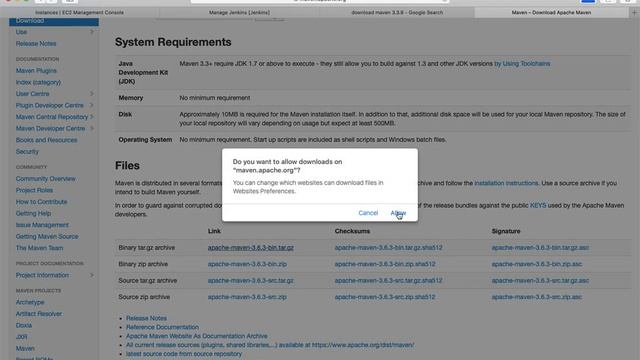Expand the User Centre chevron
The image size is (640, 360).
[x=92, y=93]
